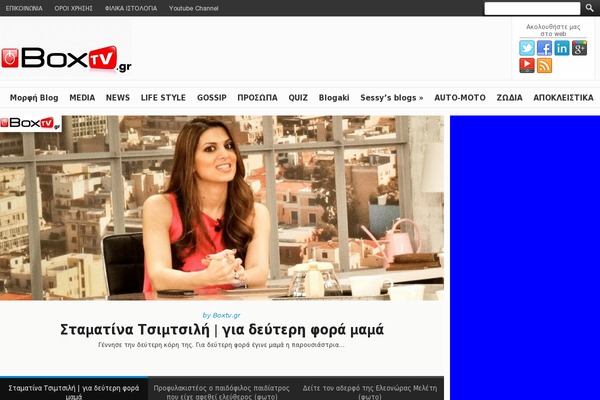This screenshot has height=400, width=600.
Task: Click excerpt text 'Γέννησε την δεύτερη κόρη της'
Action: (x=221, y=345)
